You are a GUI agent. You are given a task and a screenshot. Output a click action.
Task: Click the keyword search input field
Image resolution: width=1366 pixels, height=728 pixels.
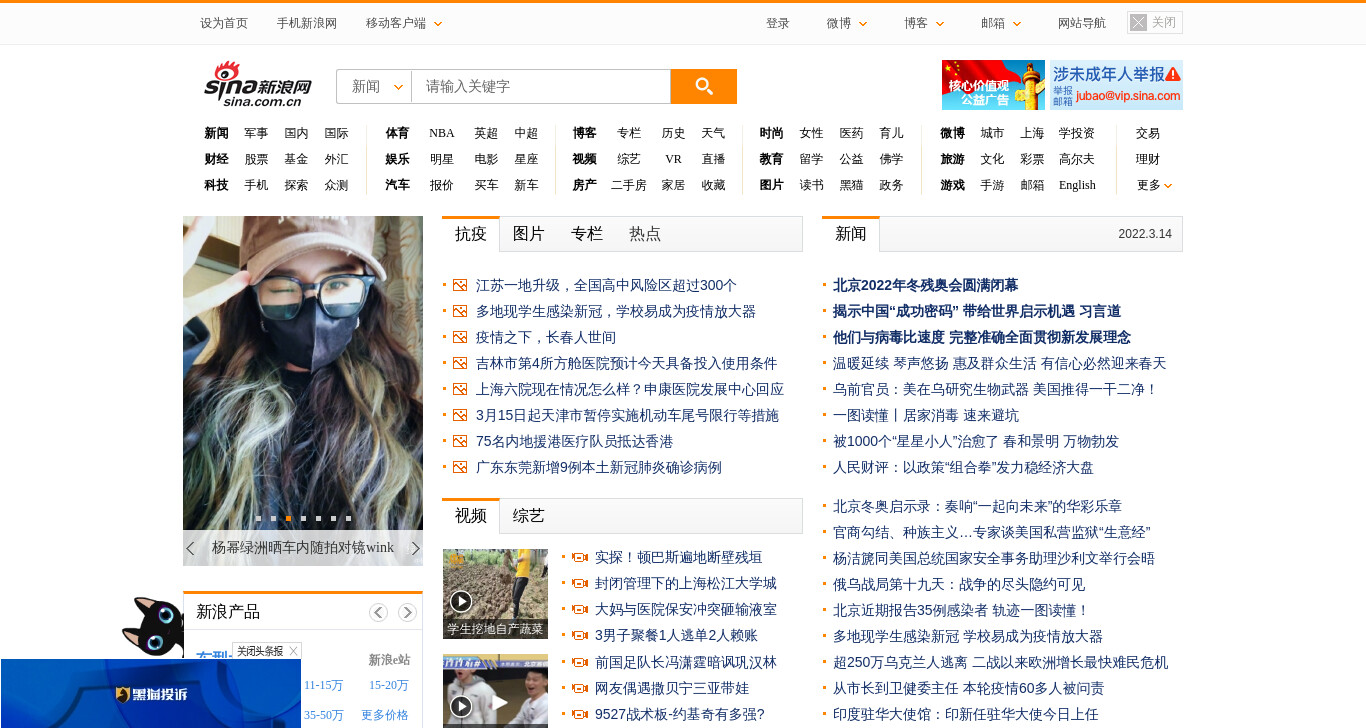point(541,86)
